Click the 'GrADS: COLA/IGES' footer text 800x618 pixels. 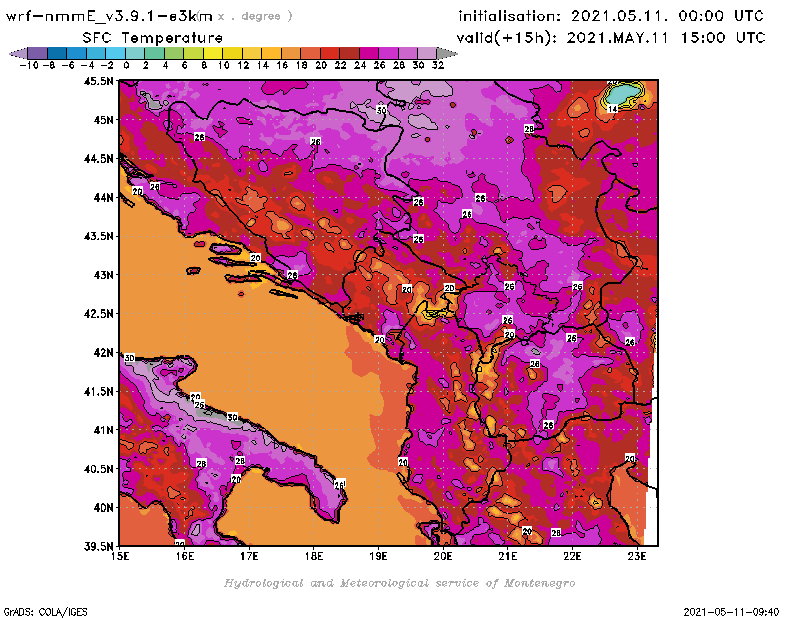click(45, 612)
